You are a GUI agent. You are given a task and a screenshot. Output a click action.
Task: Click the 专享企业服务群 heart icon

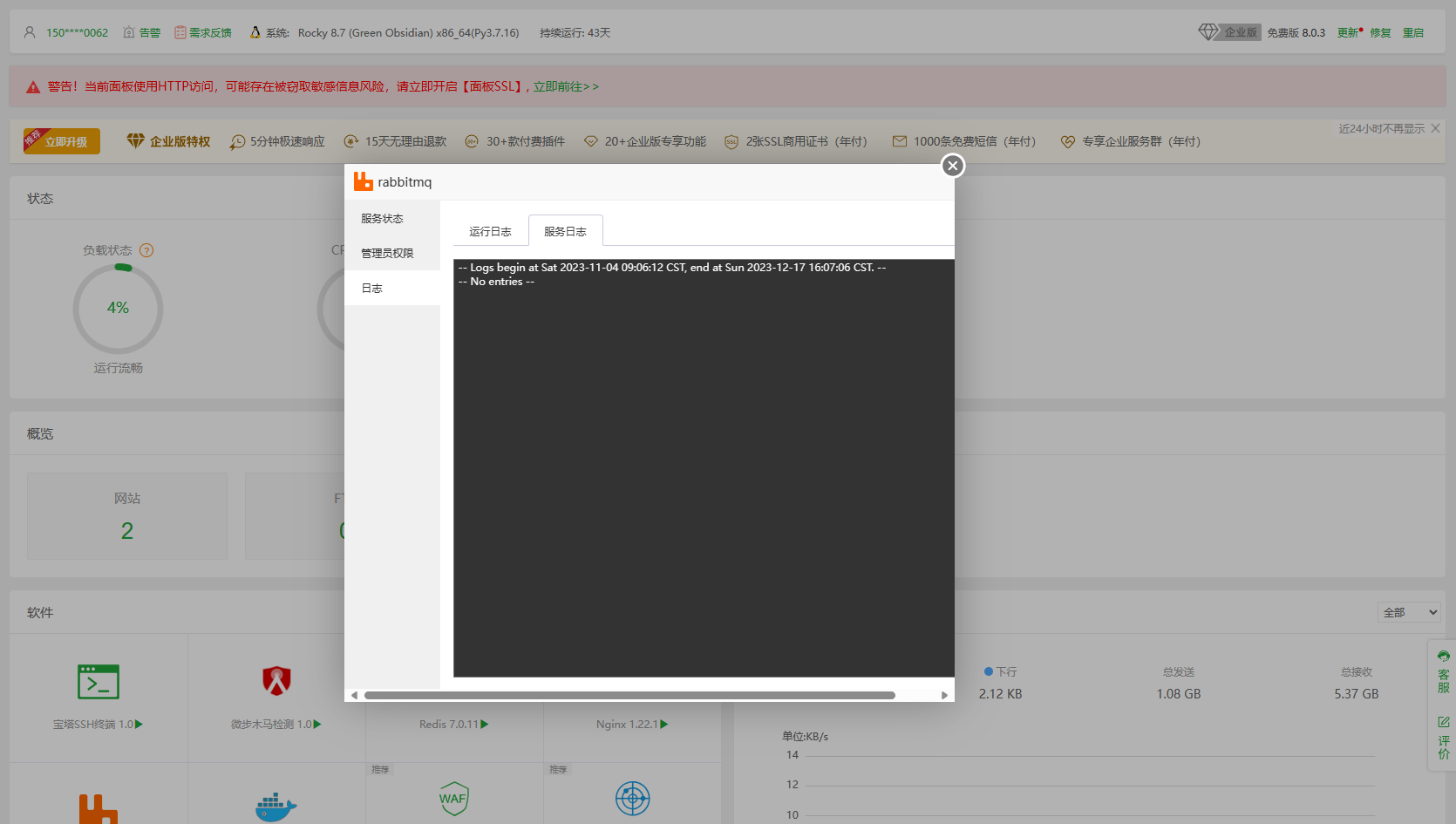(1068, 141)
